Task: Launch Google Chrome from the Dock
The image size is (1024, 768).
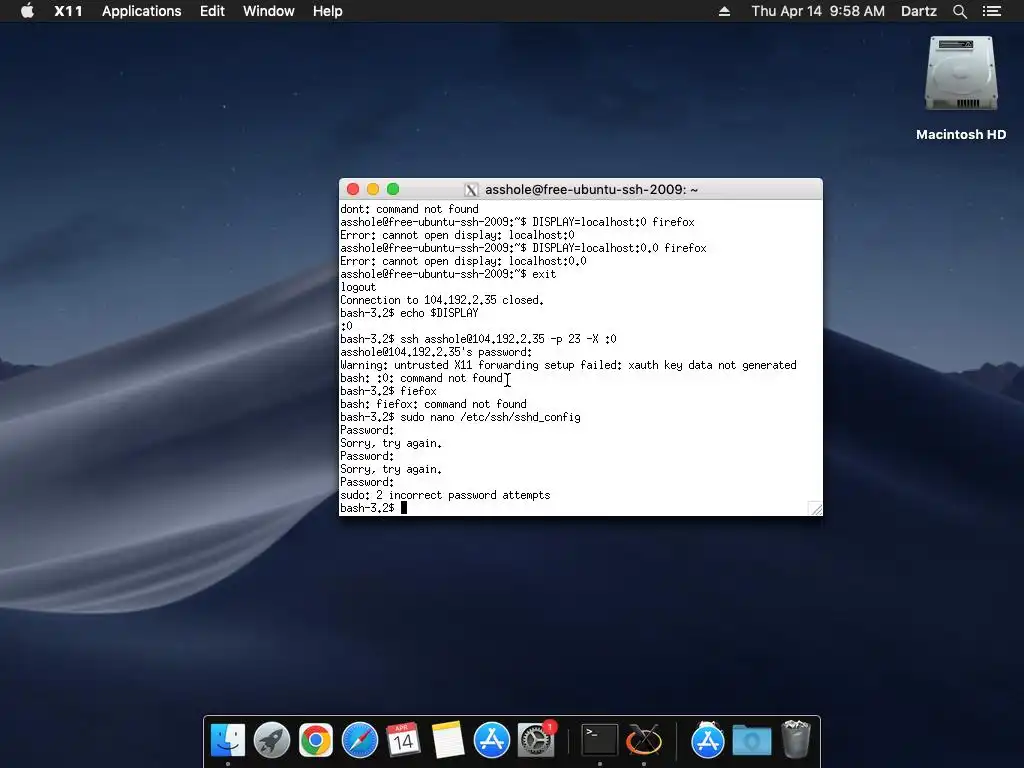Action: [x=315, y=740]
